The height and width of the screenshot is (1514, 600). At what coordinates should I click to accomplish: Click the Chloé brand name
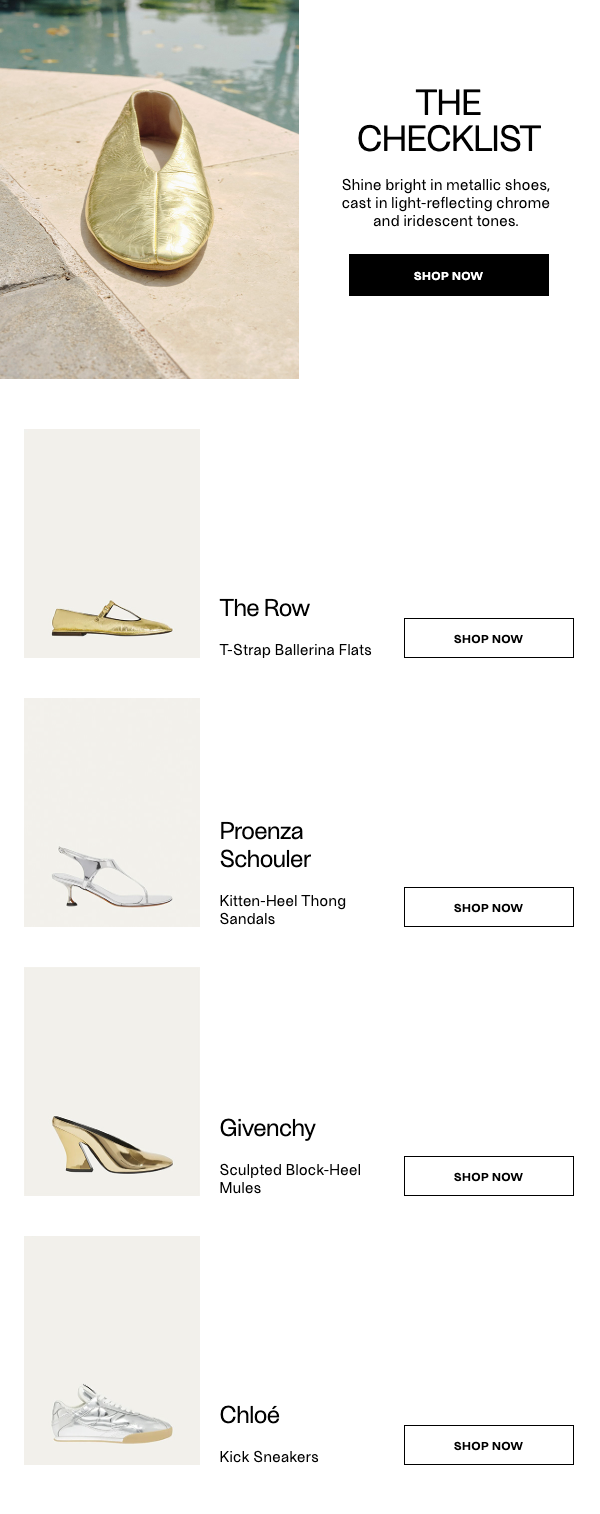point(249,1415)
